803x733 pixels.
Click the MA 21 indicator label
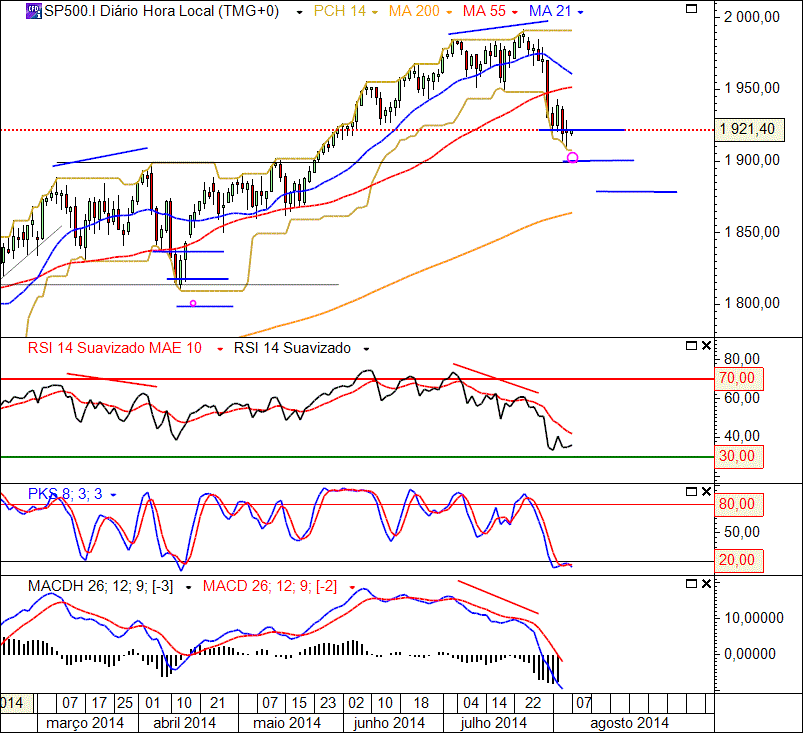point(550,11)
